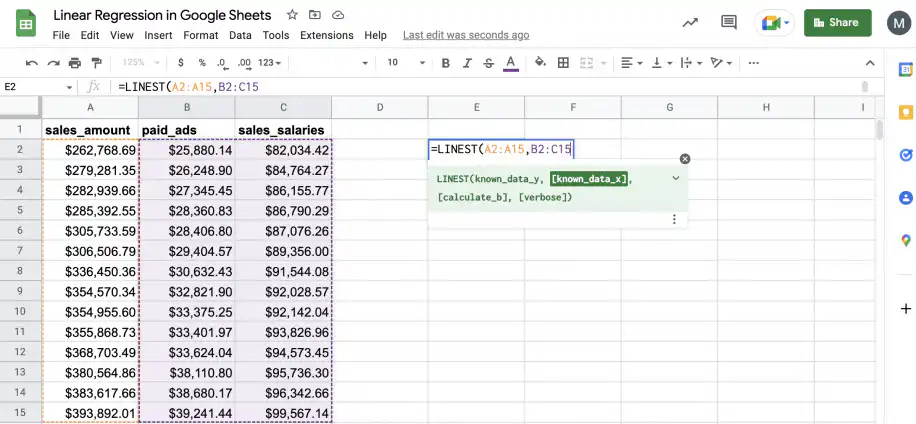The width and height of the screenshot is (916, 424).
Task: Open the Tools menu
Action: tap(276, 35)
